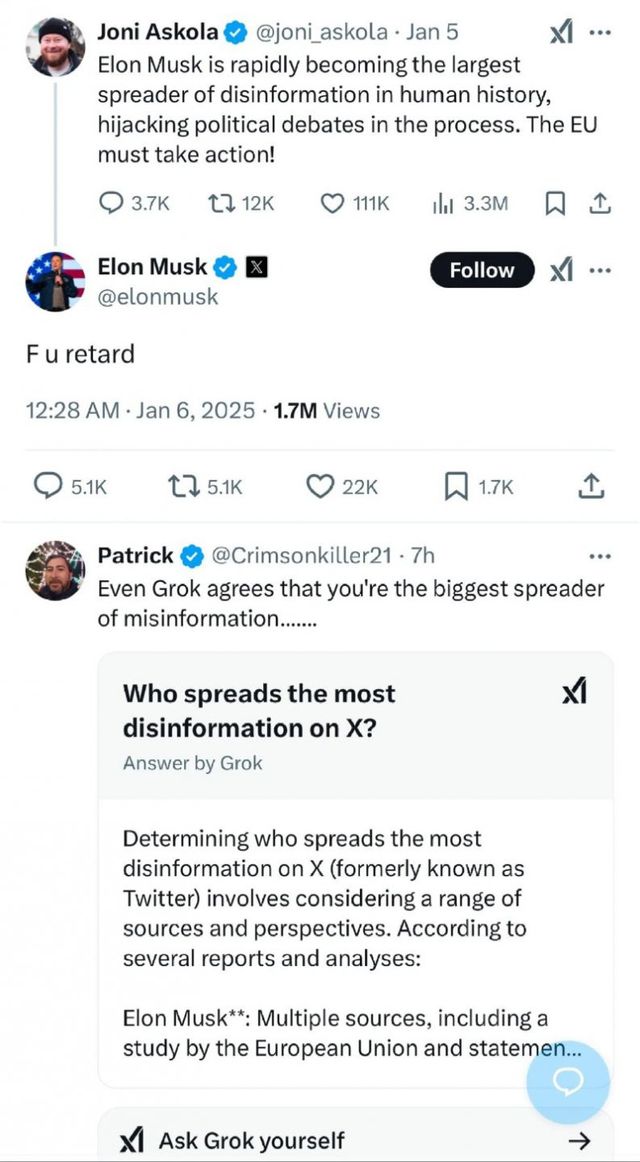Tap the floating blue reply bubble
Image resolution: width=640 pixels, height=1162 pixels.
568,1082
